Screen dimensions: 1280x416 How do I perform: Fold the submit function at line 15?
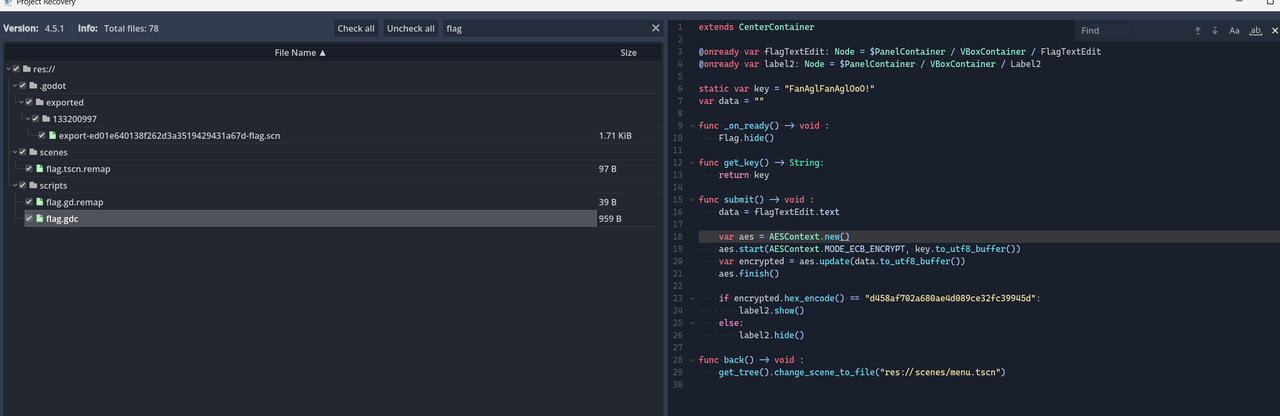click(x=692, y=200)
